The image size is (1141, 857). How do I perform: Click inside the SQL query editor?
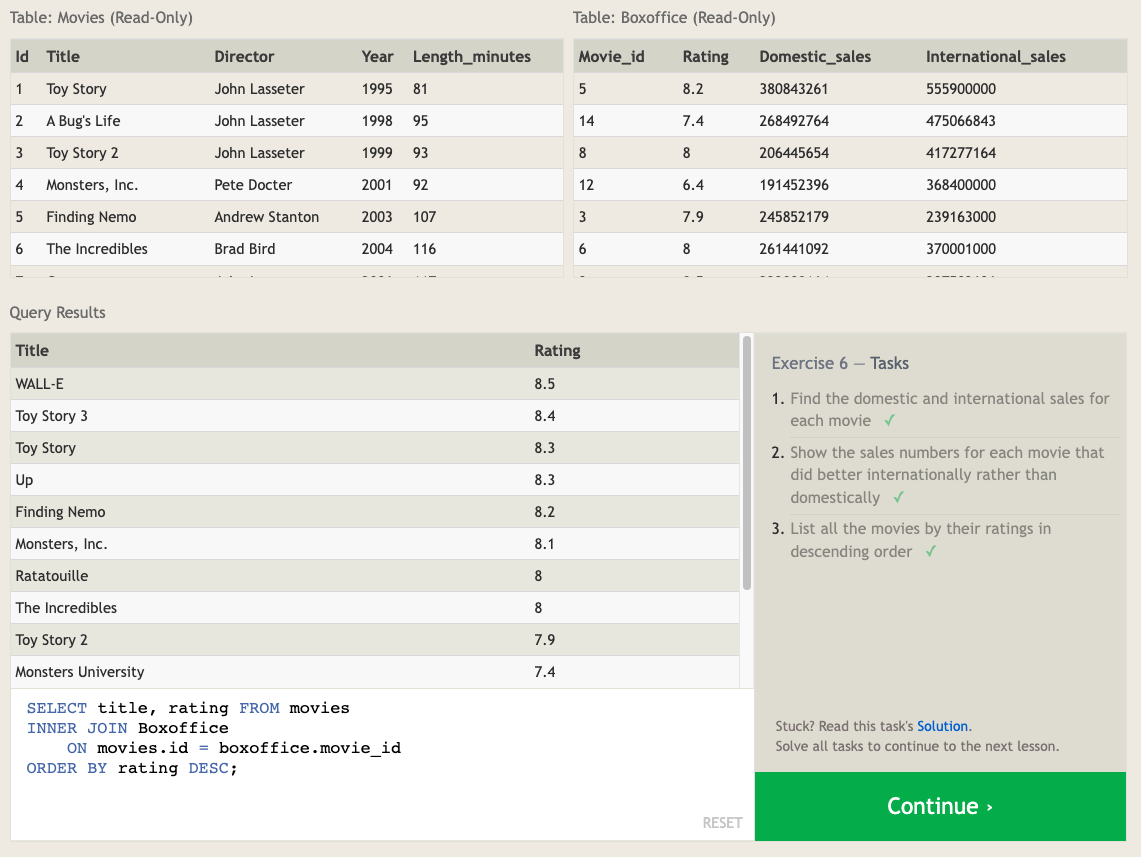(x=382, y=764)
